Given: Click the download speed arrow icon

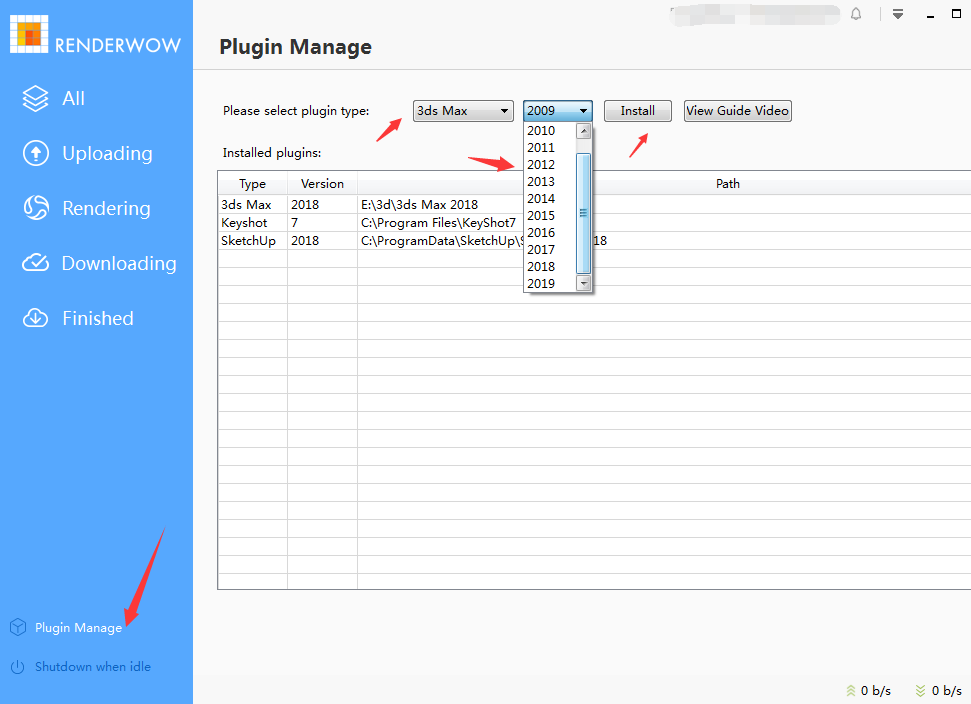Looking at the screenshot, I should pyautogui.click(x=921, y=690).
